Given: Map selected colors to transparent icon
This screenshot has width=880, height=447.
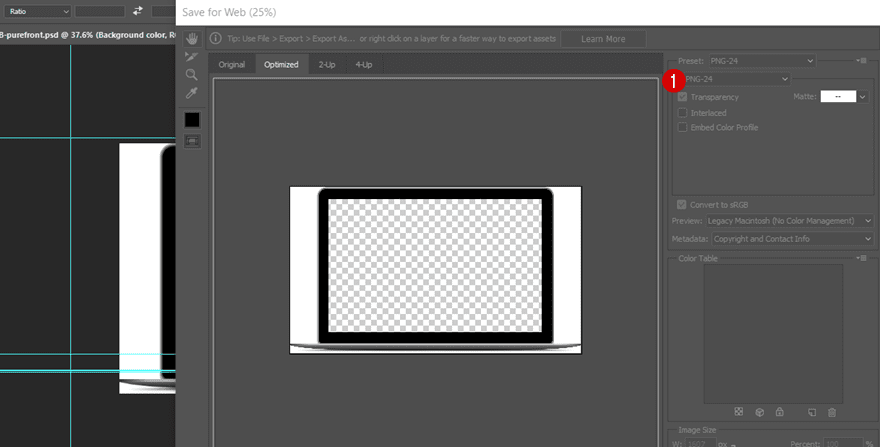Looking at the screenshot, I should [x=739, y=412].
